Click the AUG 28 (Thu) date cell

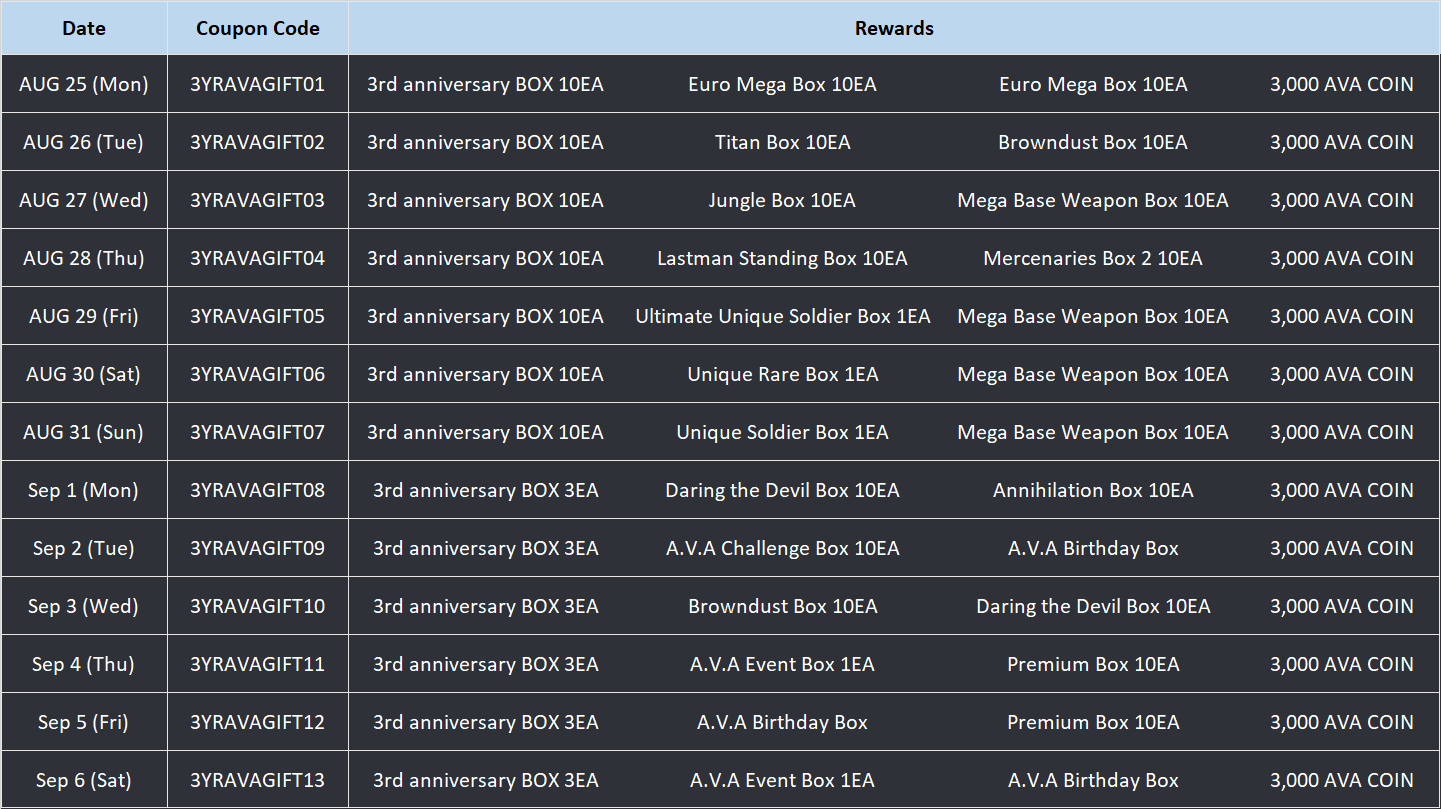click(84, 258)
